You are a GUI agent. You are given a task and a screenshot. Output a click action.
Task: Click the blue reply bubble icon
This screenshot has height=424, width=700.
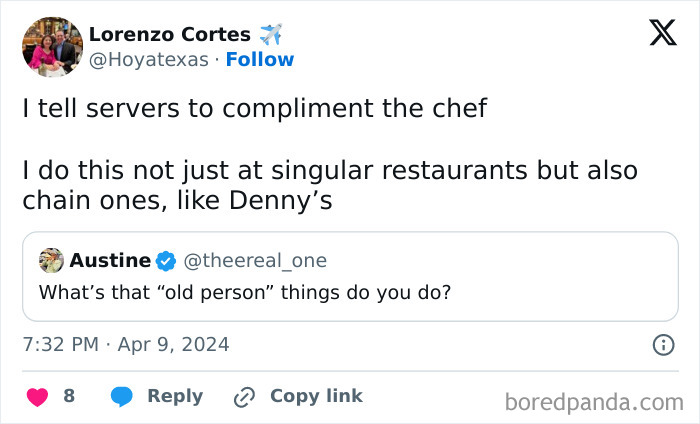pos(123,396)
